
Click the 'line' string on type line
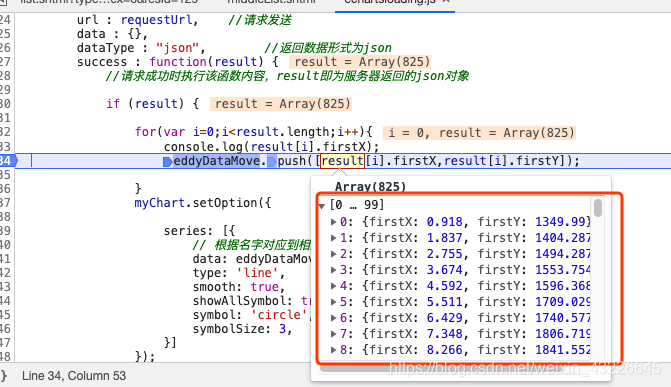(x=257, y=273)
